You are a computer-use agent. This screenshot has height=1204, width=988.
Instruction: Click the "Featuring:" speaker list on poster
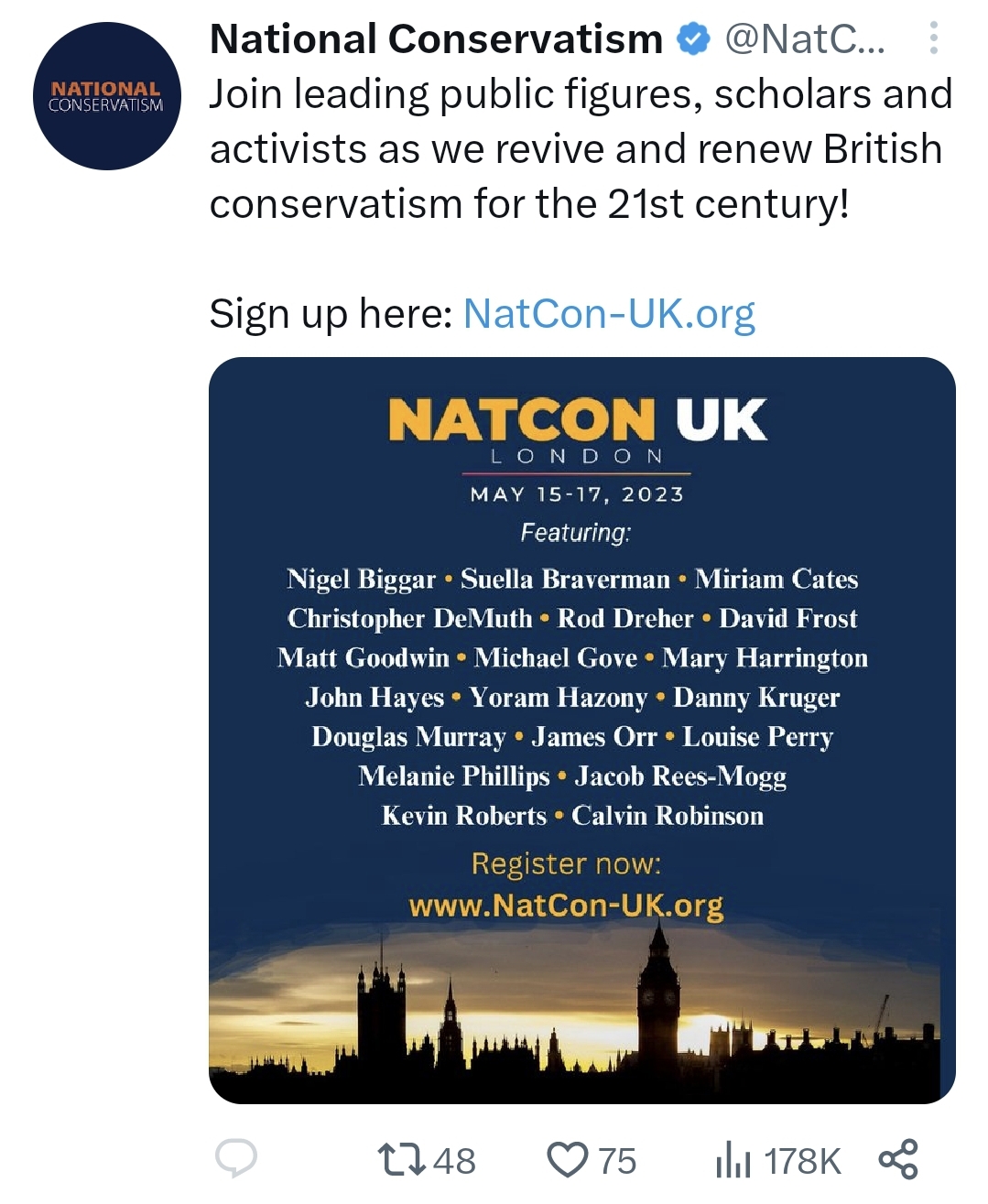tap(575, 532)
